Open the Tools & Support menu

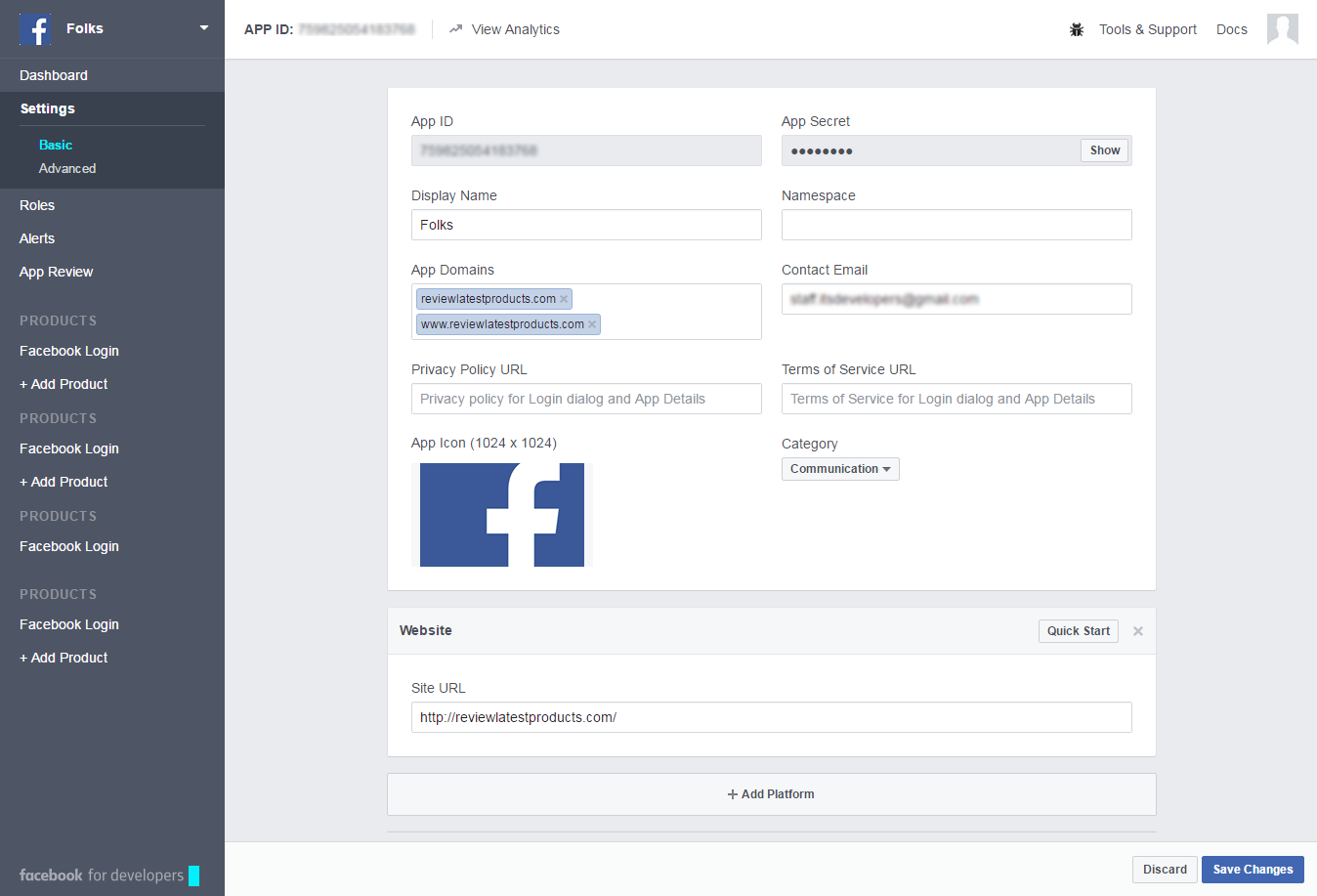pos(1148,29)
